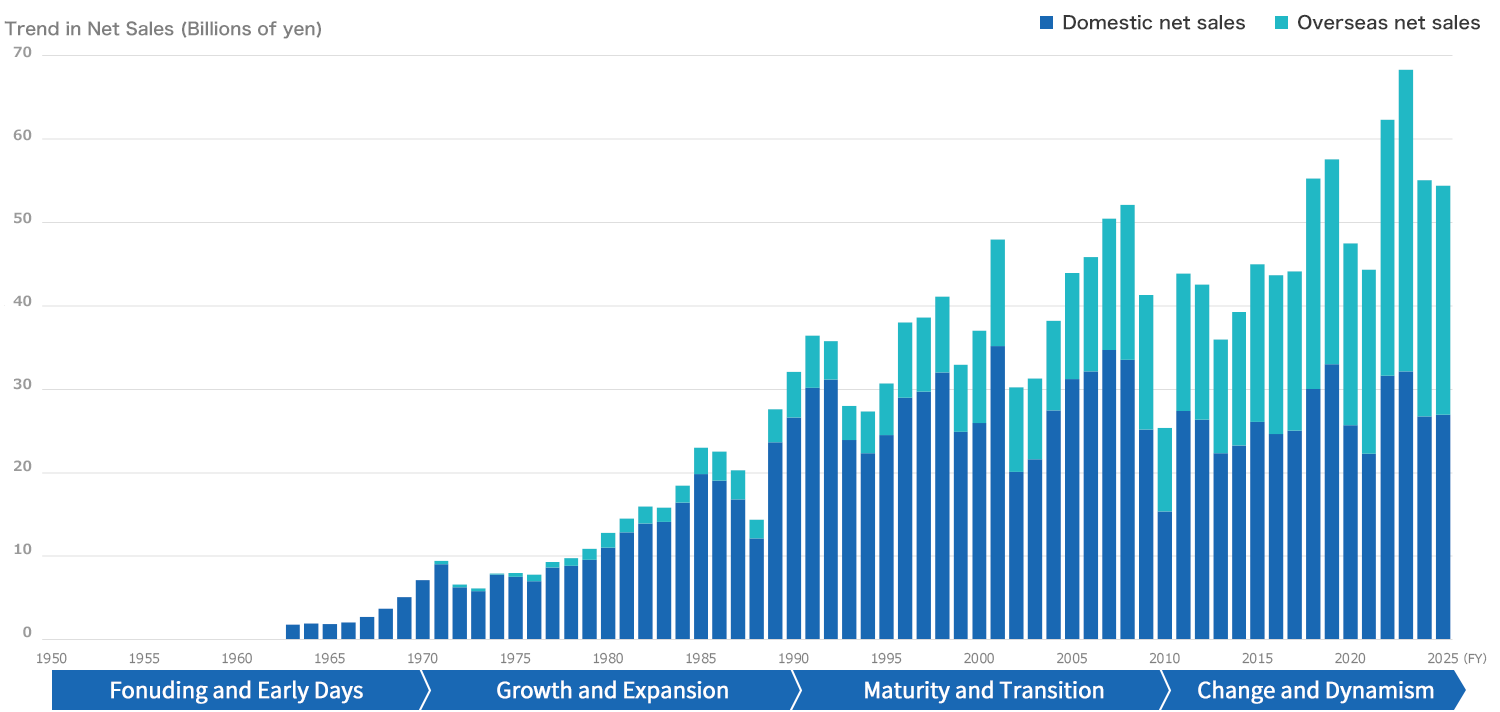Switch to the Change and Dynamism period
This screenshot has width=1500, height=712.
point(1315,690)
